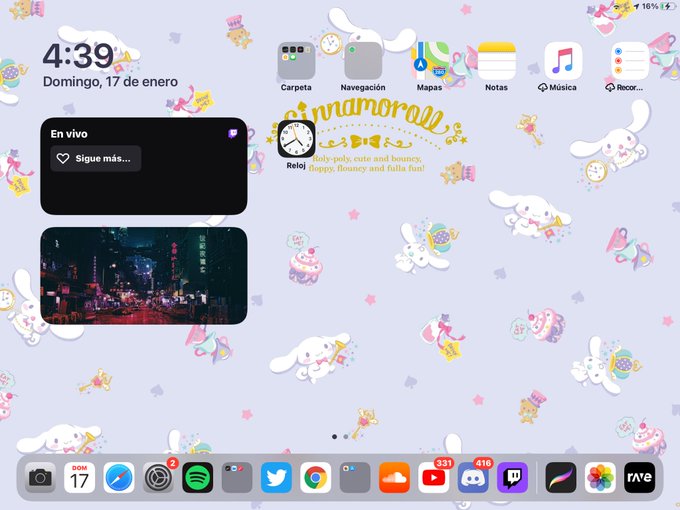Open the Música app
680x510 pixels.
[563, 61]
